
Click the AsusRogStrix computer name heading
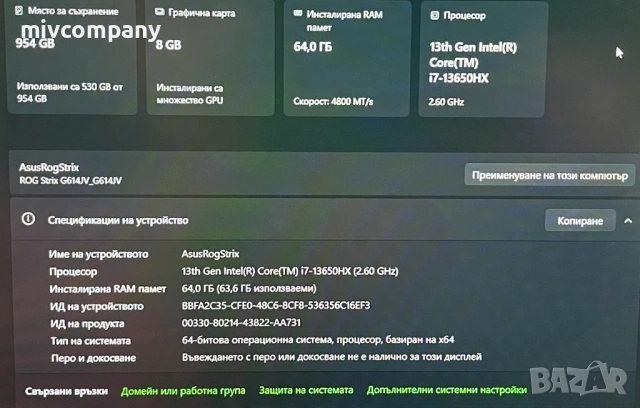tap(49, 167)
